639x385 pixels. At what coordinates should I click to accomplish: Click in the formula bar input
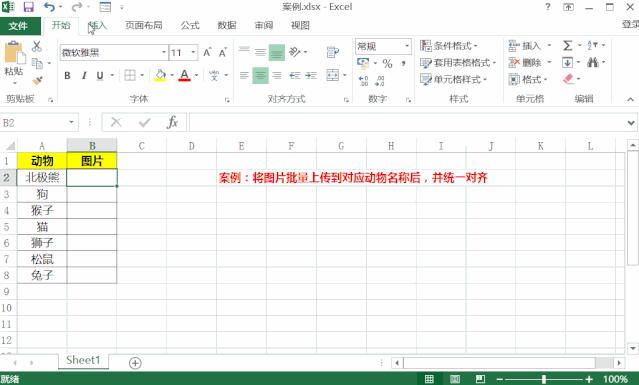[x=408, y=123]
